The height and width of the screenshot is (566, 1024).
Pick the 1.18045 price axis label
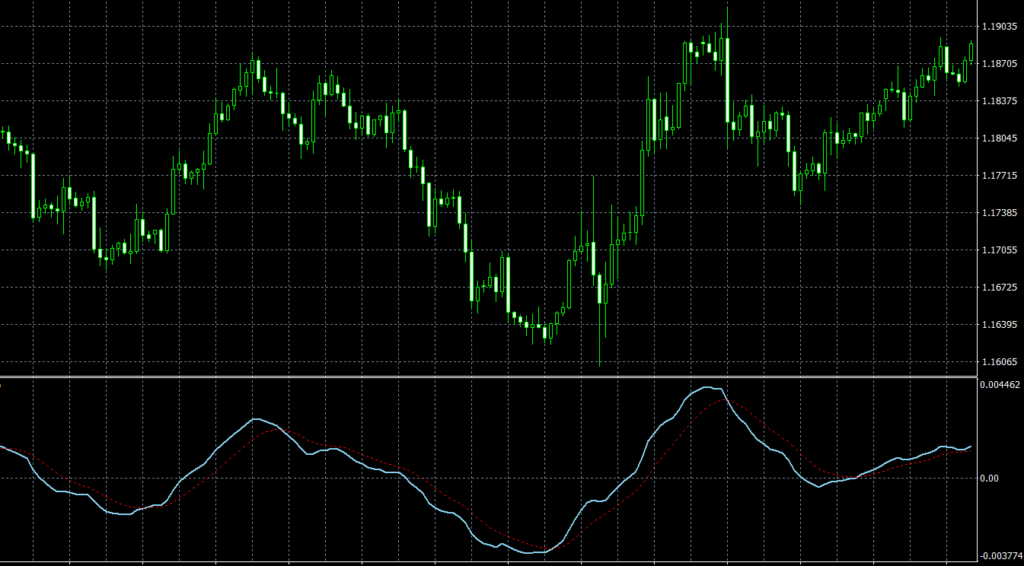998,138
